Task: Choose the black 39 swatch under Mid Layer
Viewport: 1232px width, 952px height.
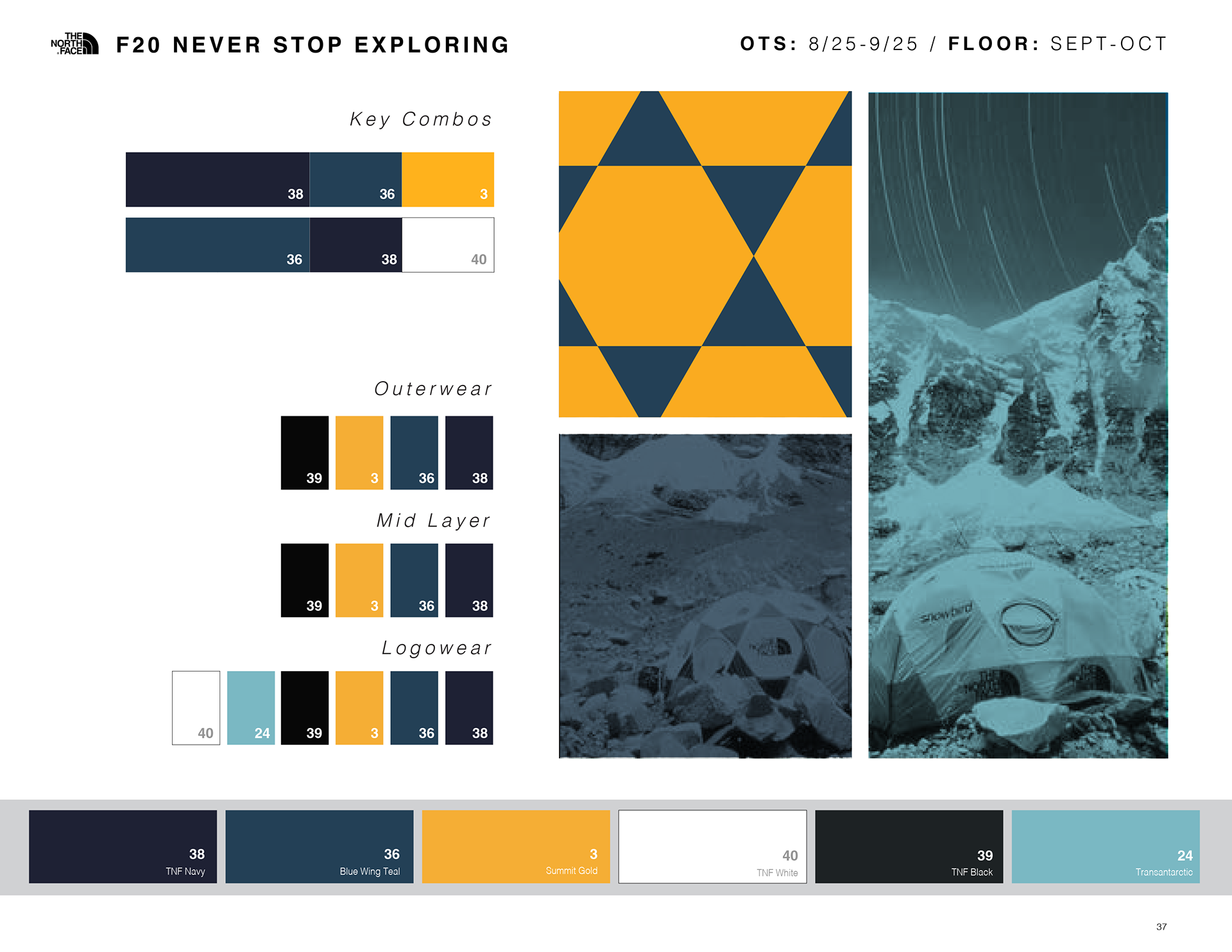Action: click(305, 581)
